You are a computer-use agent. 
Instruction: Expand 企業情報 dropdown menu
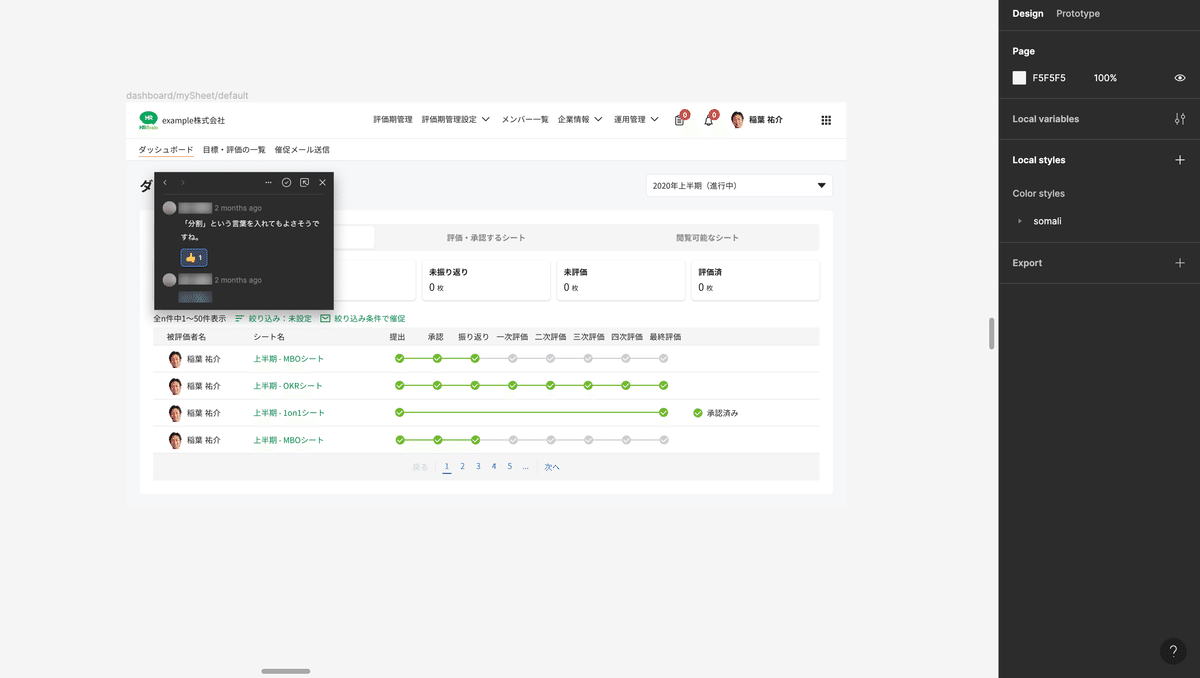[580, 120]
